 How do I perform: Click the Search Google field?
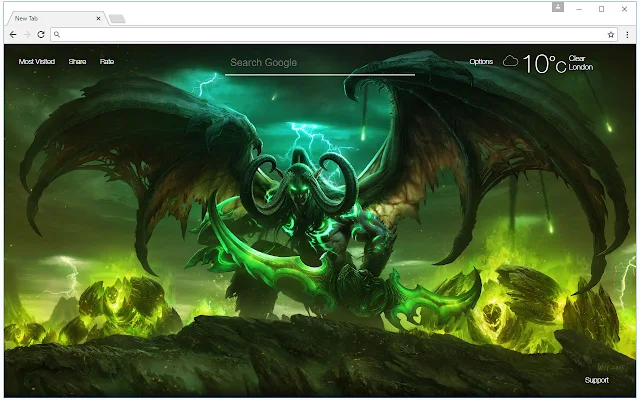320,63
